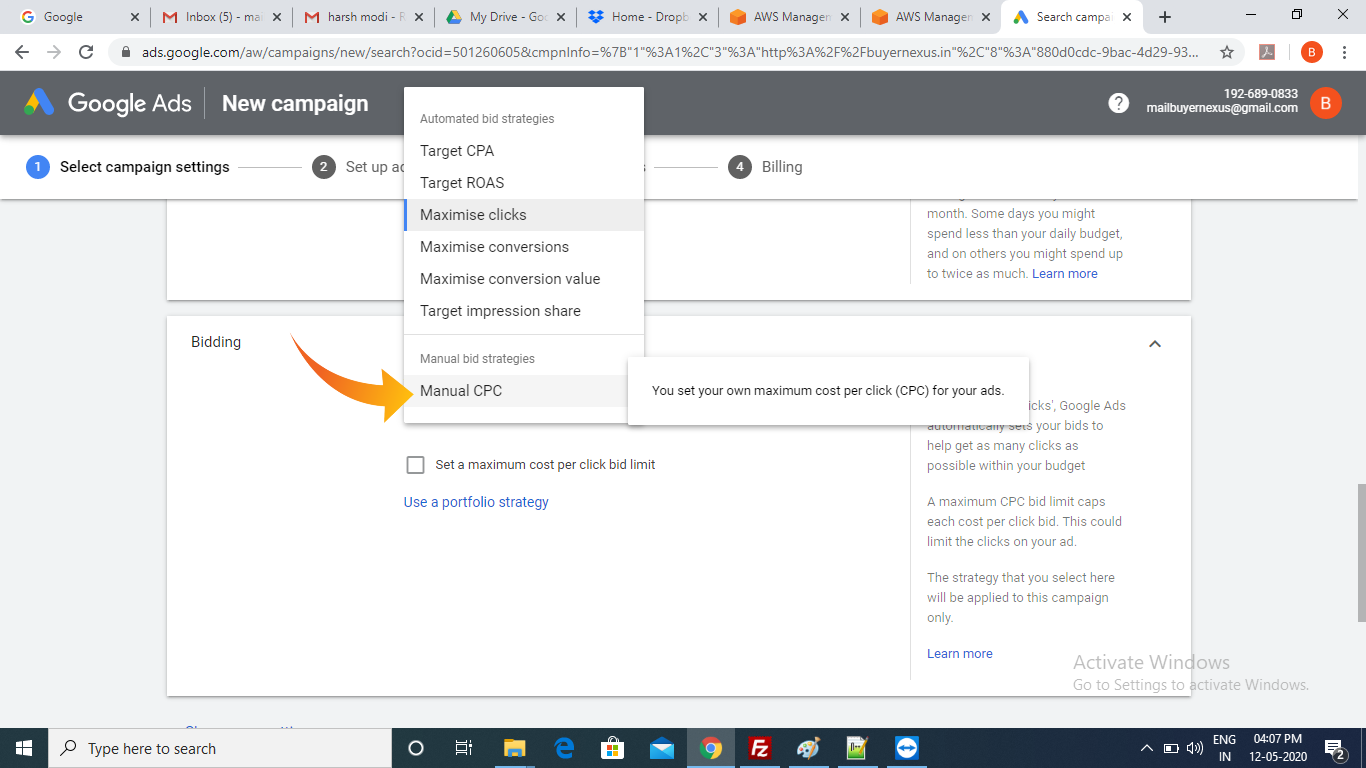
Task: Show hidden system tray icons
Action: 1147,748
